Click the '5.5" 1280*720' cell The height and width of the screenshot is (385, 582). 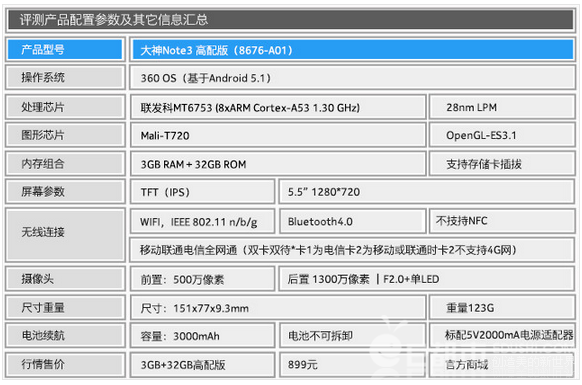427,192
